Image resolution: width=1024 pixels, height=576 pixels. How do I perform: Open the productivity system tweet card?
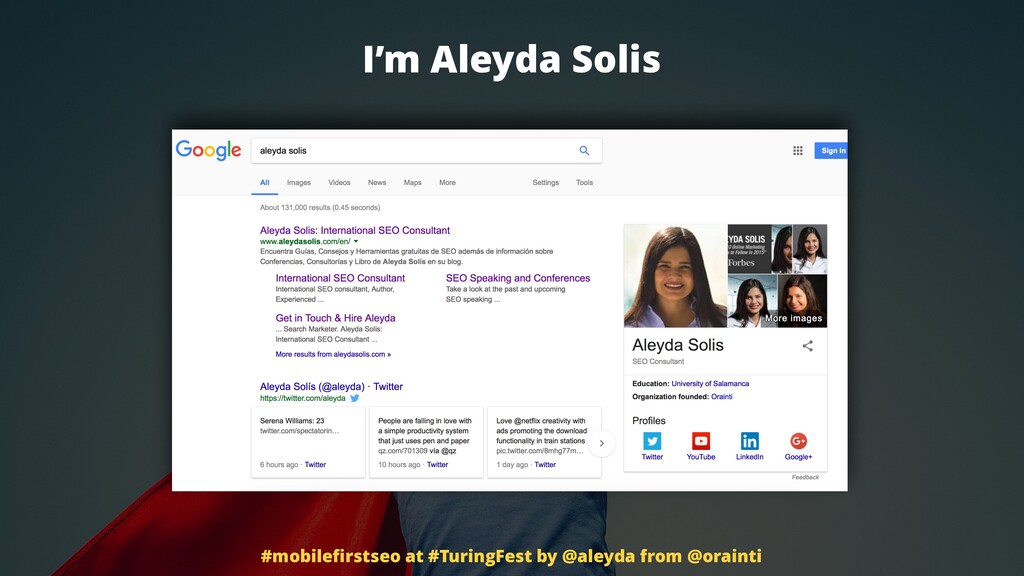click(x=426, y=442)
